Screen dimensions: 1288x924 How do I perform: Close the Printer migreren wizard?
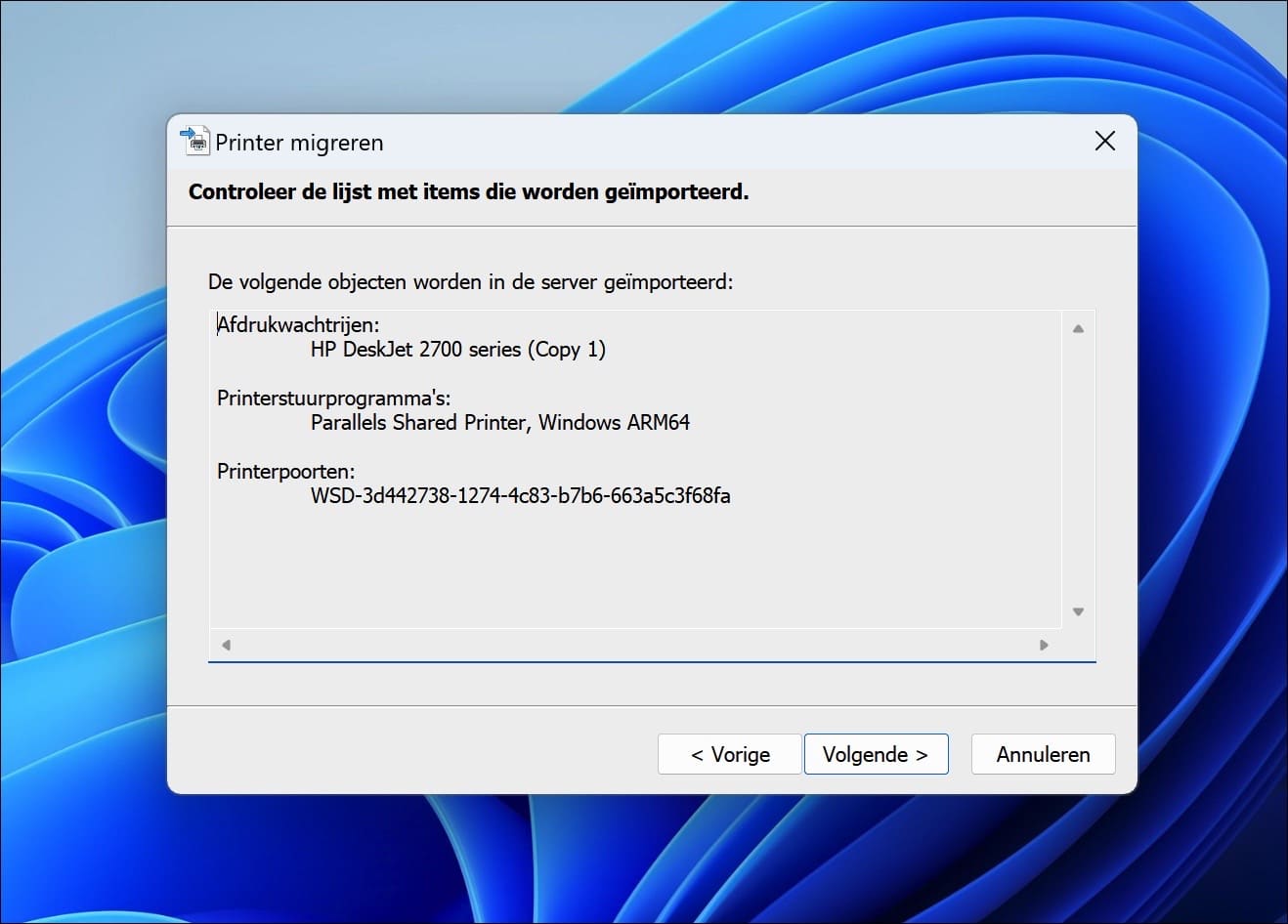pyautogui.click(x=1104, y=141)
